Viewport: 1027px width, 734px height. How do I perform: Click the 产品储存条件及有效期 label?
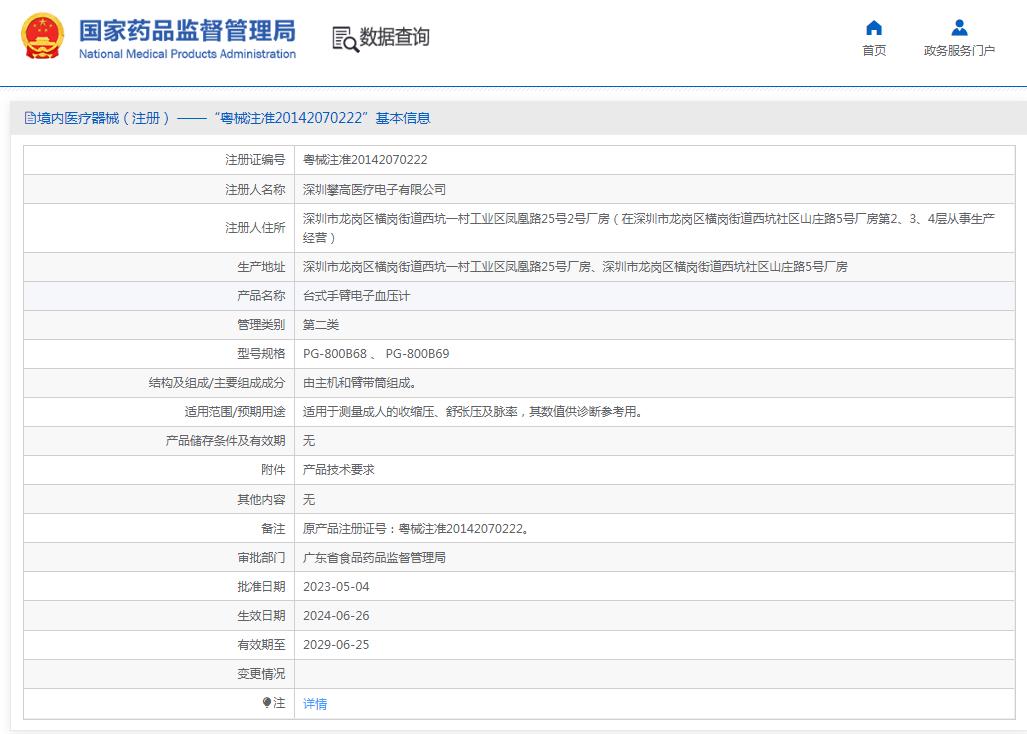pyautogui.click(x=225, y=441)
